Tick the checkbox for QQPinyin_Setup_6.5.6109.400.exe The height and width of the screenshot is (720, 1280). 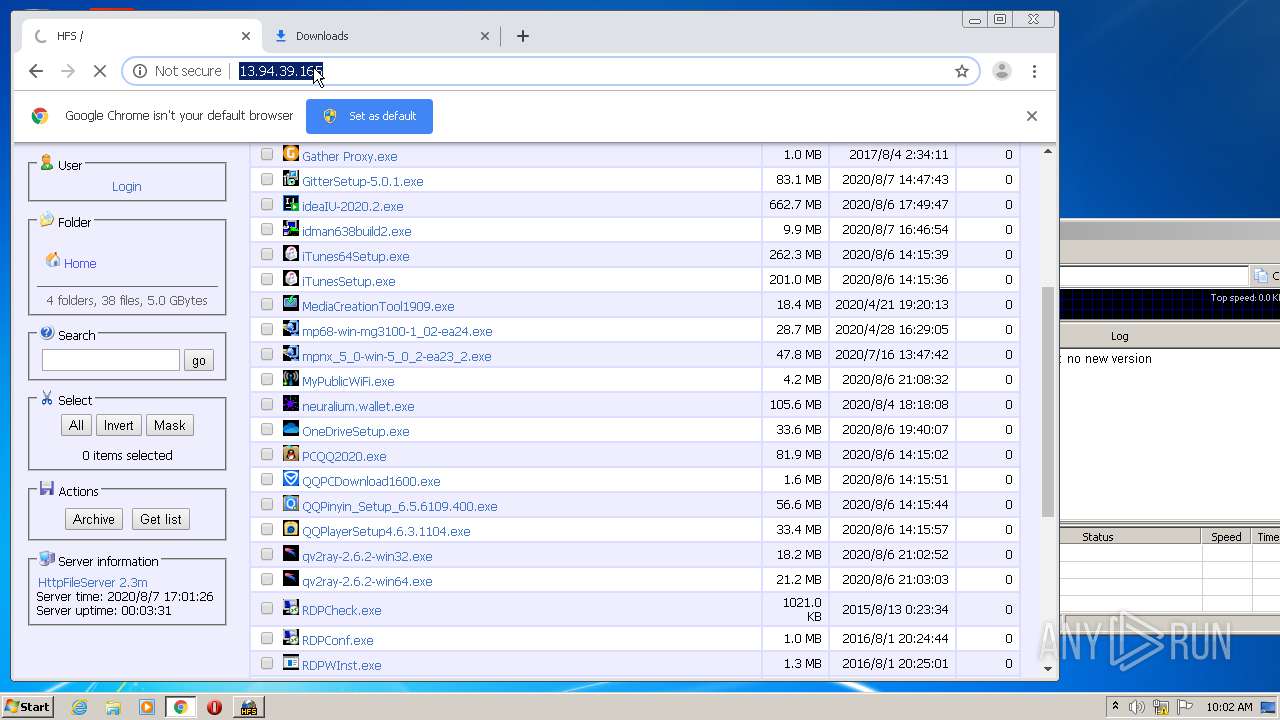(267, 505)
